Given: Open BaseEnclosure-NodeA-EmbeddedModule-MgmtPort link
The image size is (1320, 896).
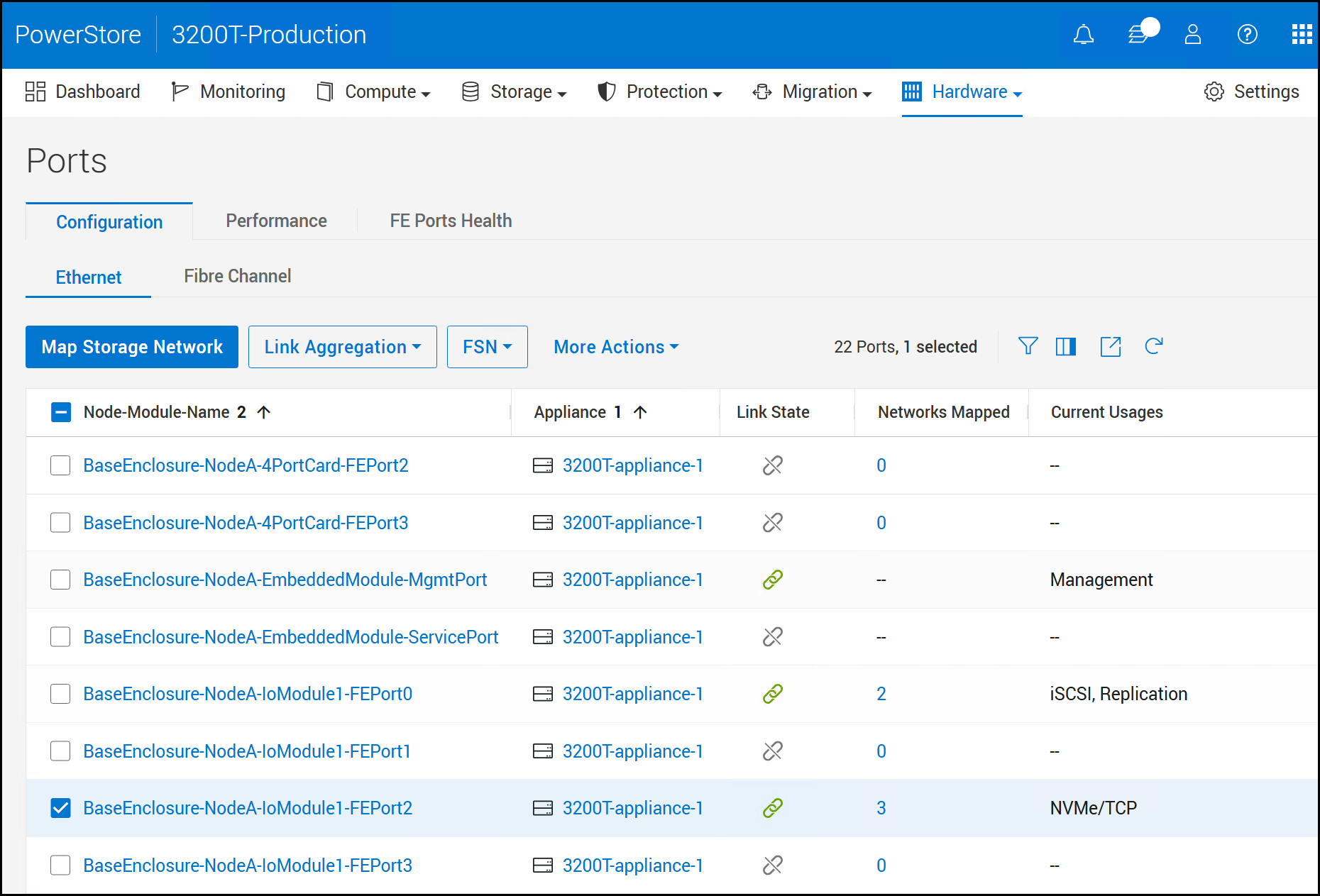Looking at the screenshot, I should click(x=285, y=580).
